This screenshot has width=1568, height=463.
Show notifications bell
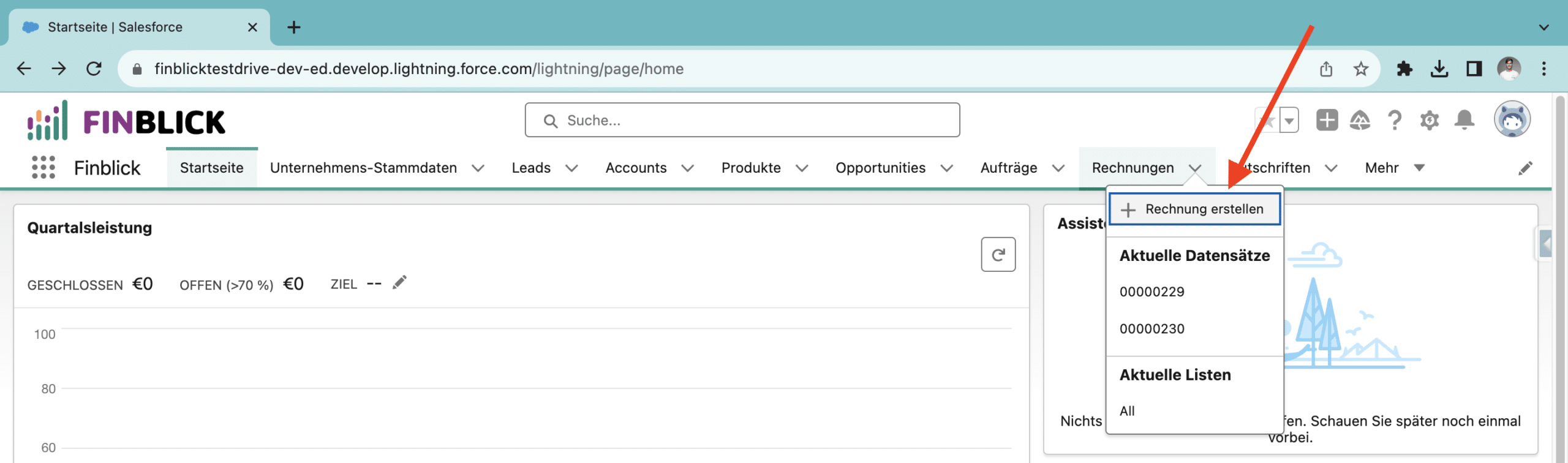(1464, 120)
